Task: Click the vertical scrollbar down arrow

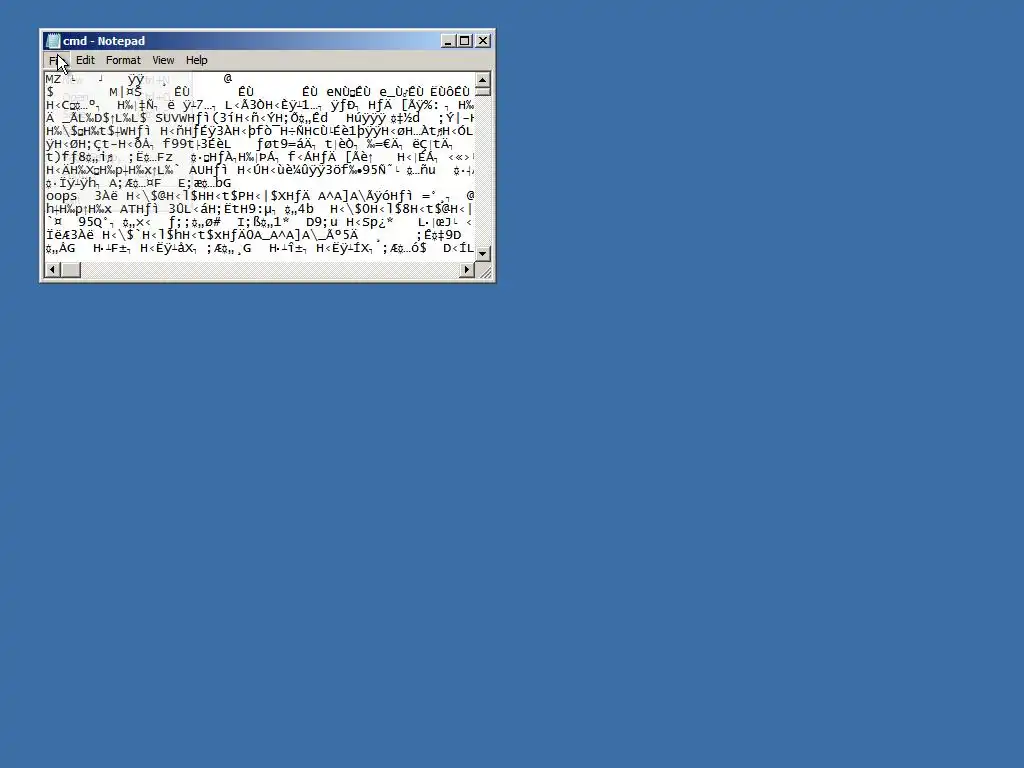Action: tap(483, 253)
